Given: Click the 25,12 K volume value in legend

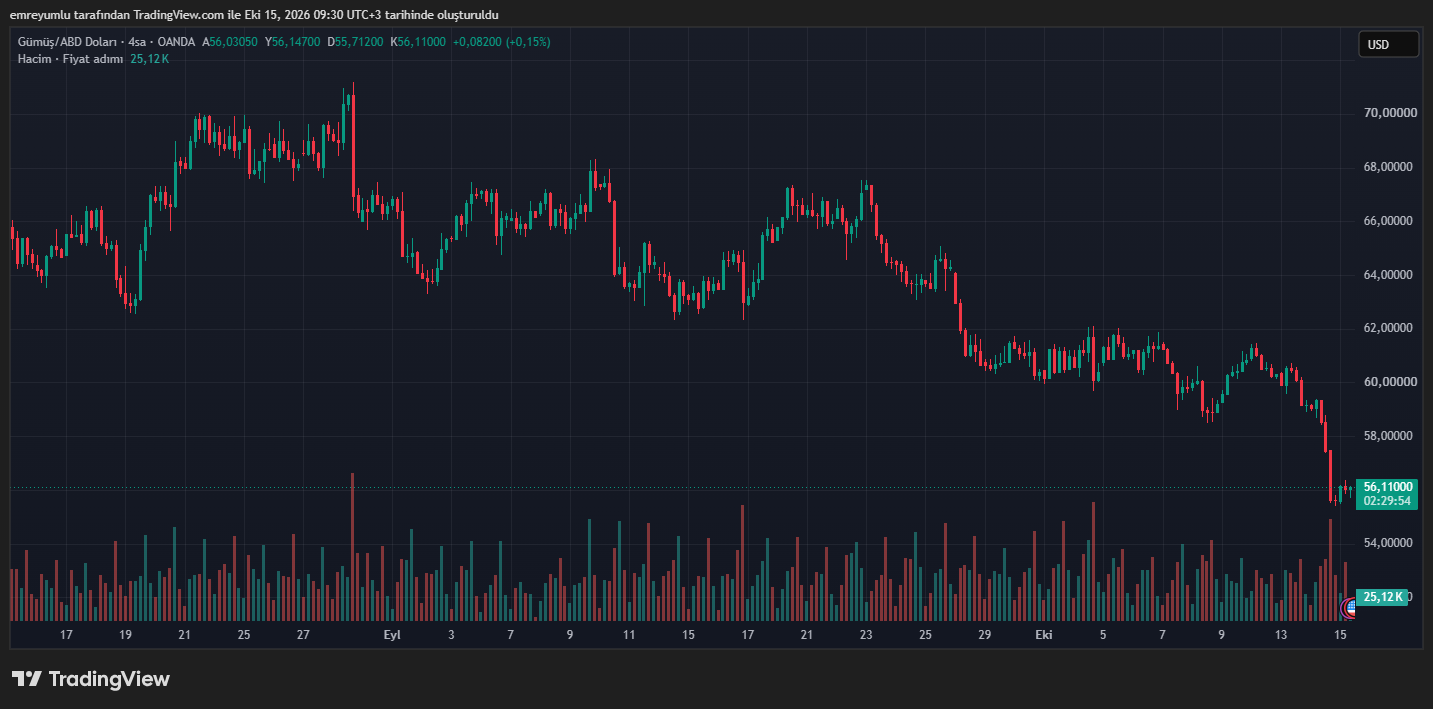Looking at the screenshot, I should (x=149, y=59).
